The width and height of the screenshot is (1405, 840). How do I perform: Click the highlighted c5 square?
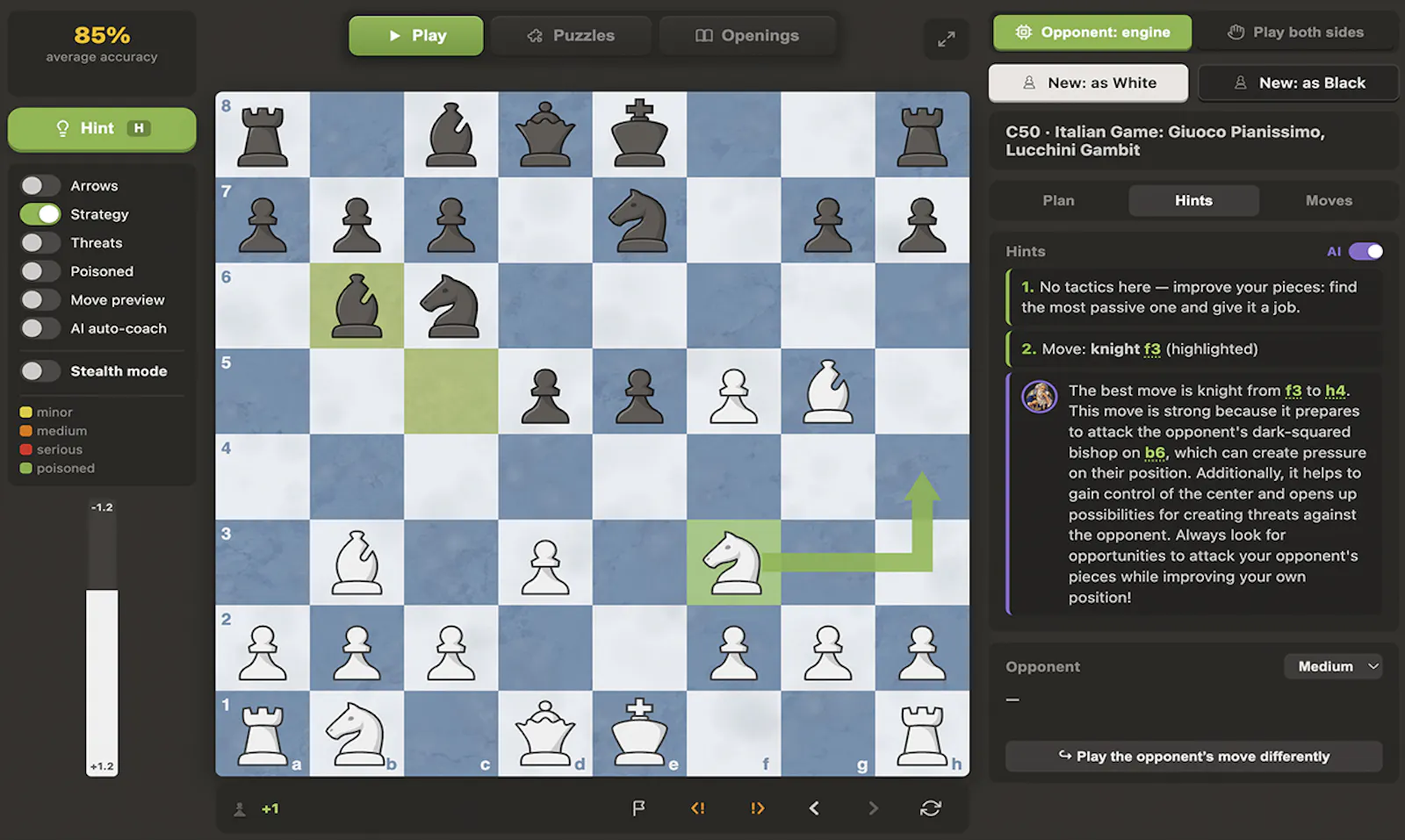coord(451,391)
